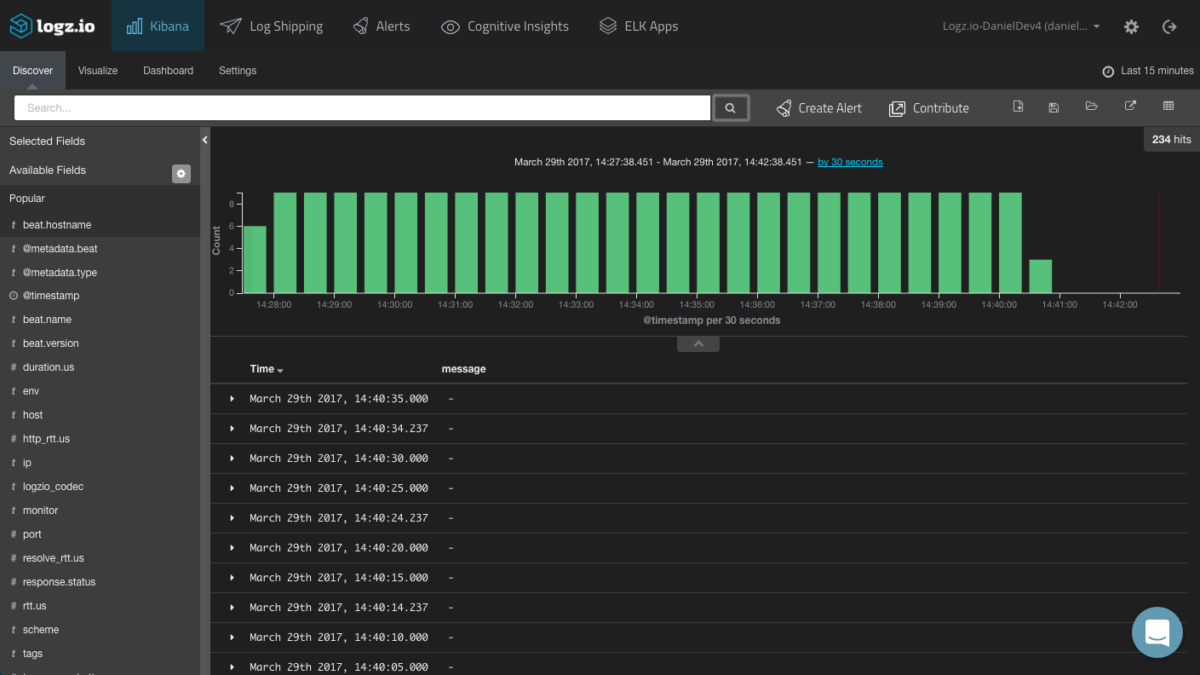Screen dimensions: 1200x675
Task: Open a new search in Discover
Action: [x=1018, y=105]
